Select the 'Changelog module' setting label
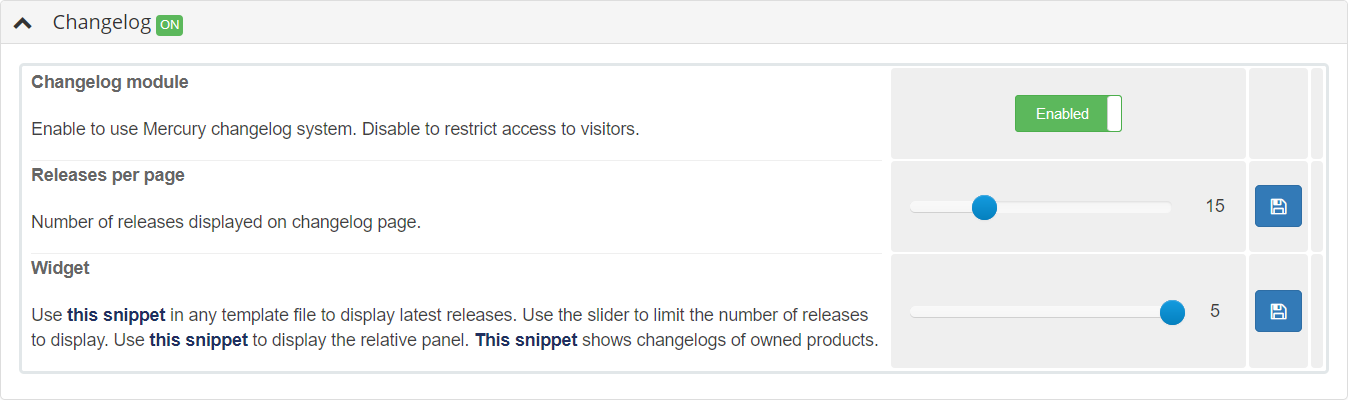 [x=110, y=82]
